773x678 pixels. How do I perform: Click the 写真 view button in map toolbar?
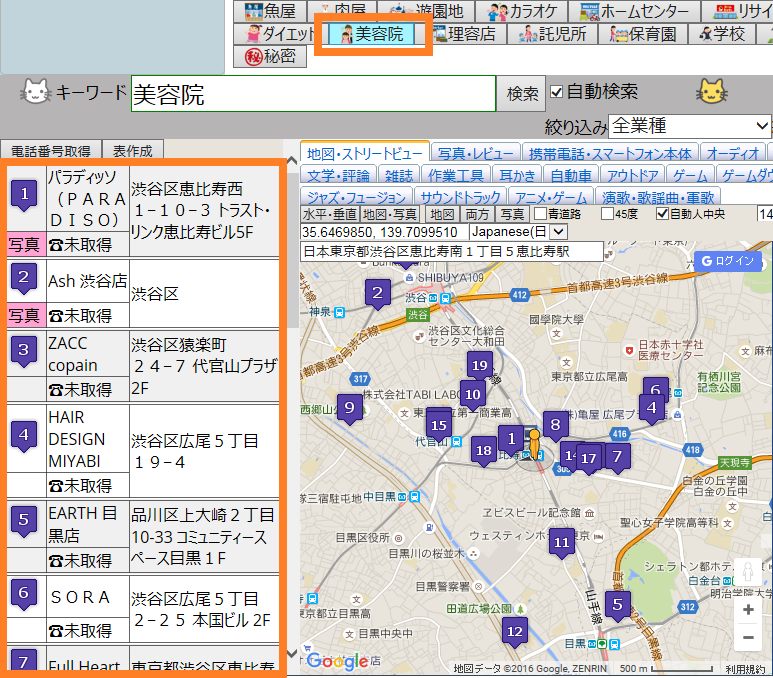[512, 214]
